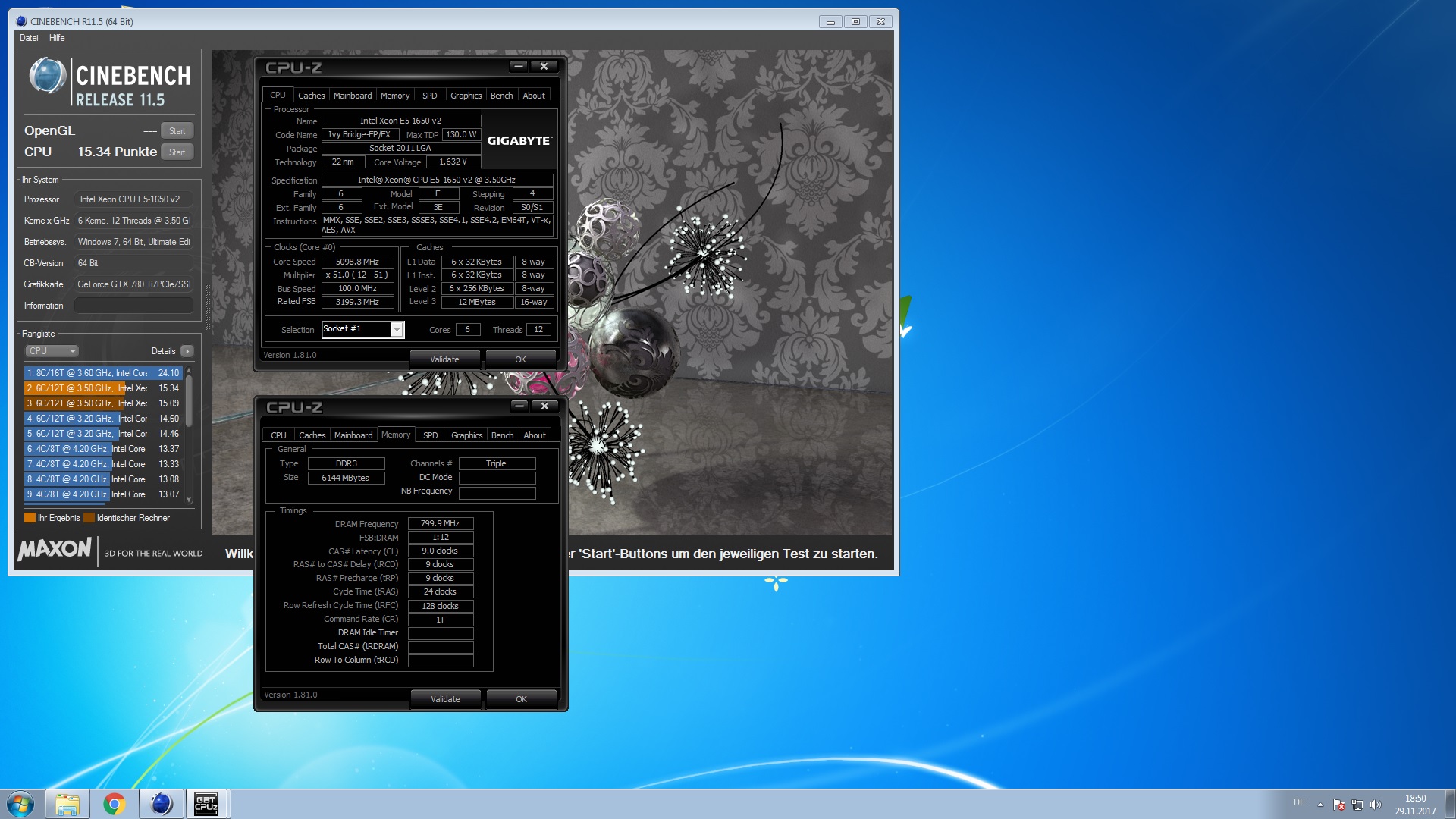Click the MAXON logo

click(x=55, y=549)
